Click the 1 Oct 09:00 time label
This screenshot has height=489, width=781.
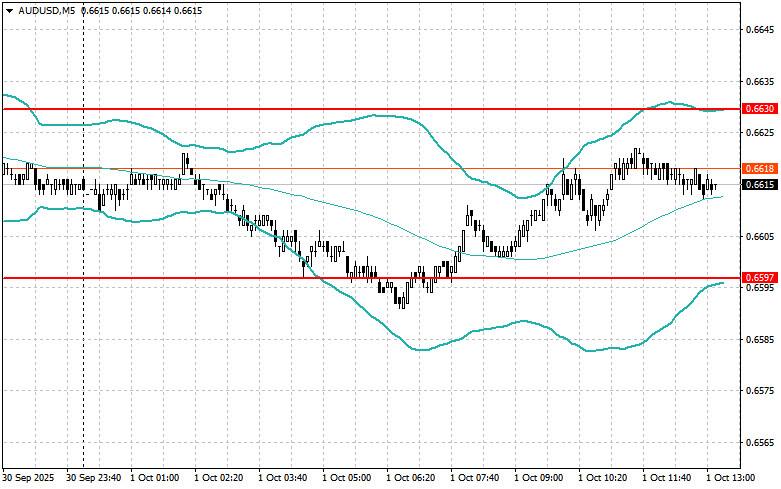point(538,478)
